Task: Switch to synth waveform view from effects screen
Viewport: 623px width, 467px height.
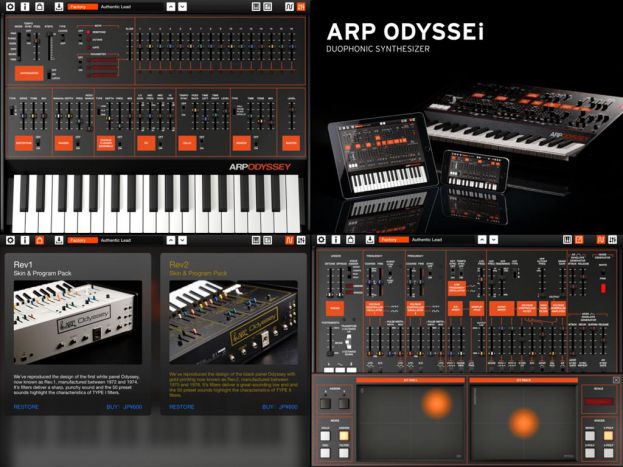Action: coord(289,6)
